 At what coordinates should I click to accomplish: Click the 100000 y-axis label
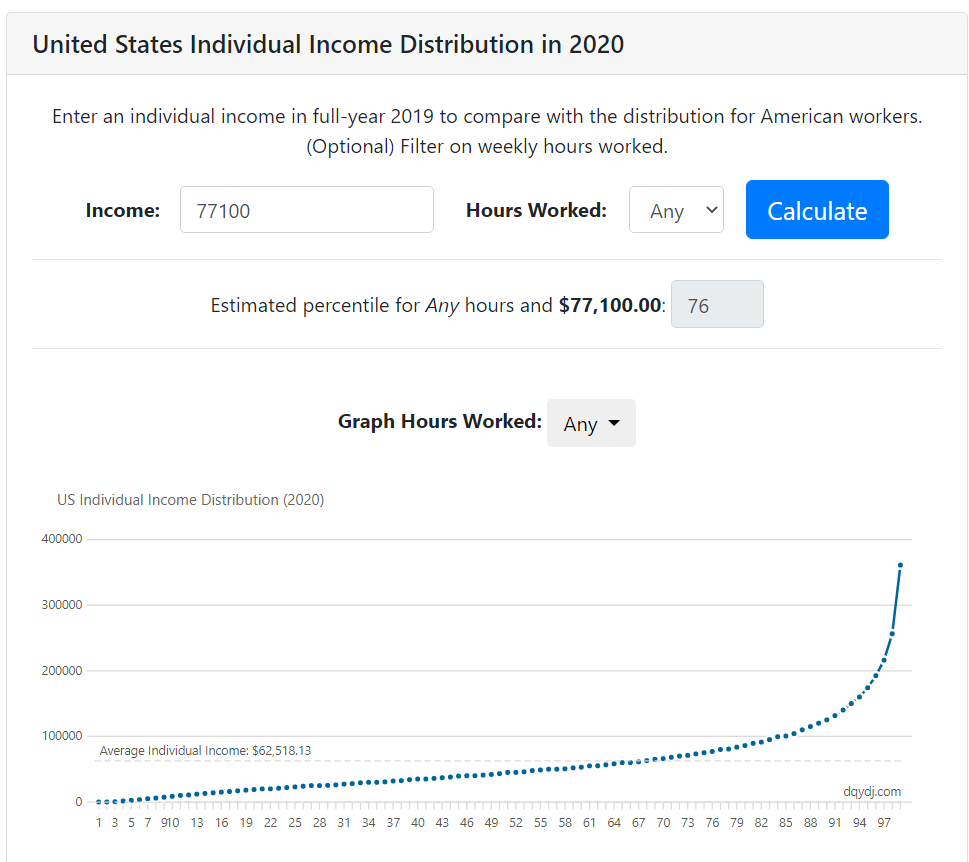(63, 736)
